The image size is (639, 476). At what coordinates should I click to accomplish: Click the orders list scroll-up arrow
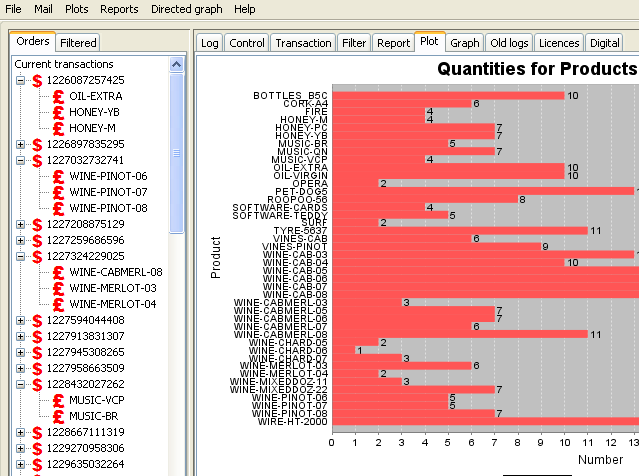(177, 64)
